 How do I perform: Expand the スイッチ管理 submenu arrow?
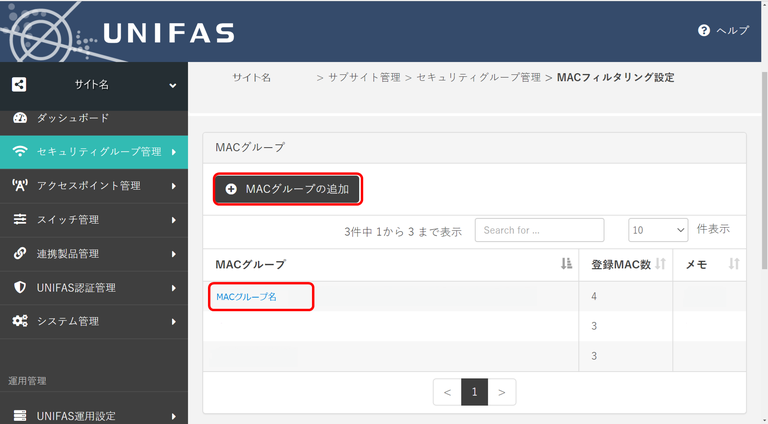tap(174, 220)
